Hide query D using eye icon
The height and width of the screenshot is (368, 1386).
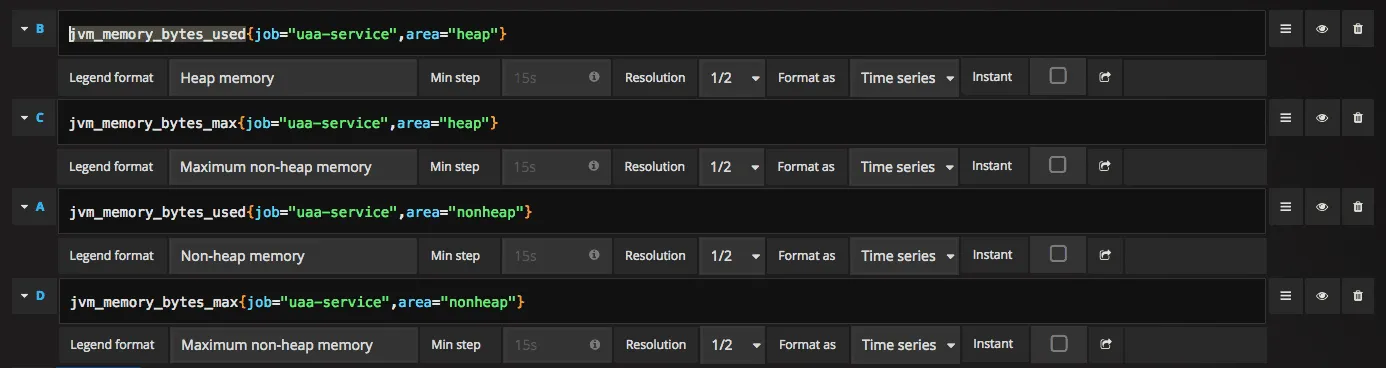(x=1322, y=295)
